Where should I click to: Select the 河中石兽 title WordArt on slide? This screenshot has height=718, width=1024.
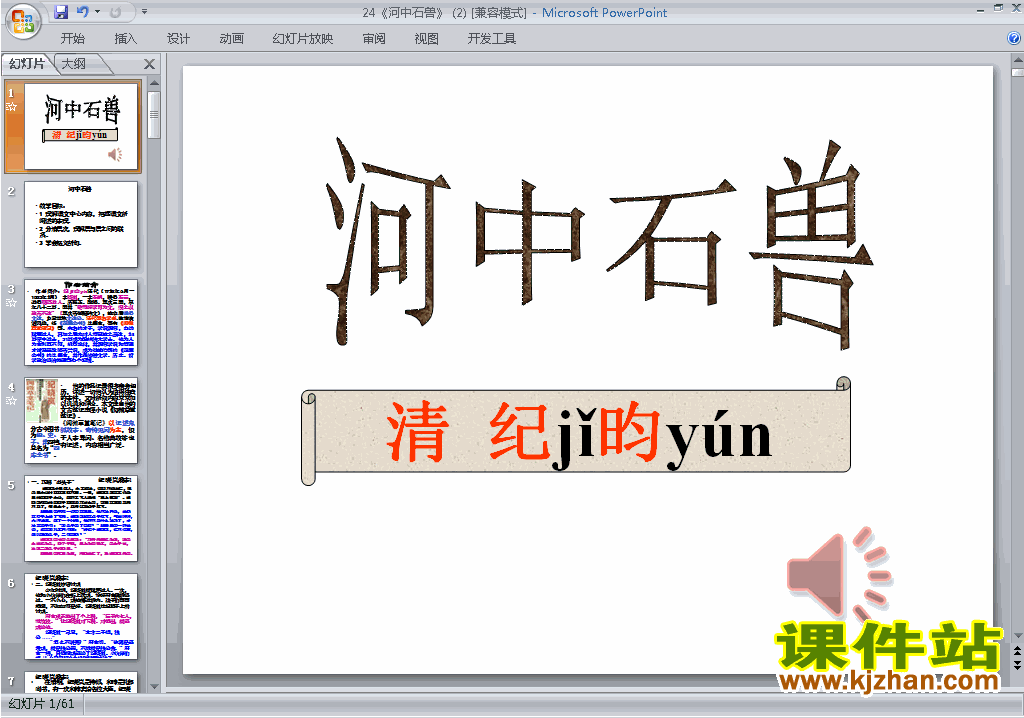pos(599,243)
